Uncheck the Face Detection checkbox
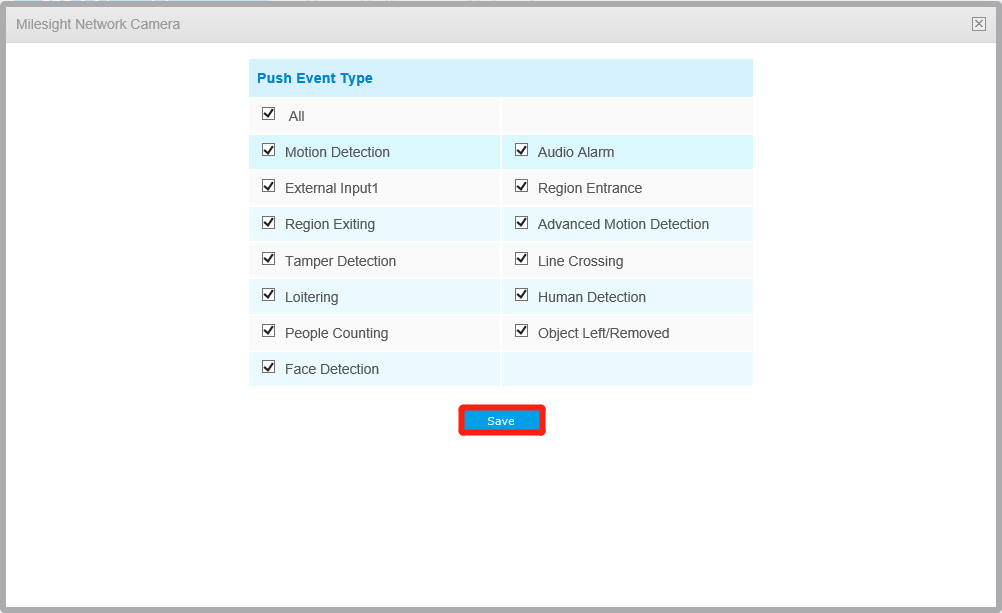Viewport: 1002px width, 613px height. [268, 368]
